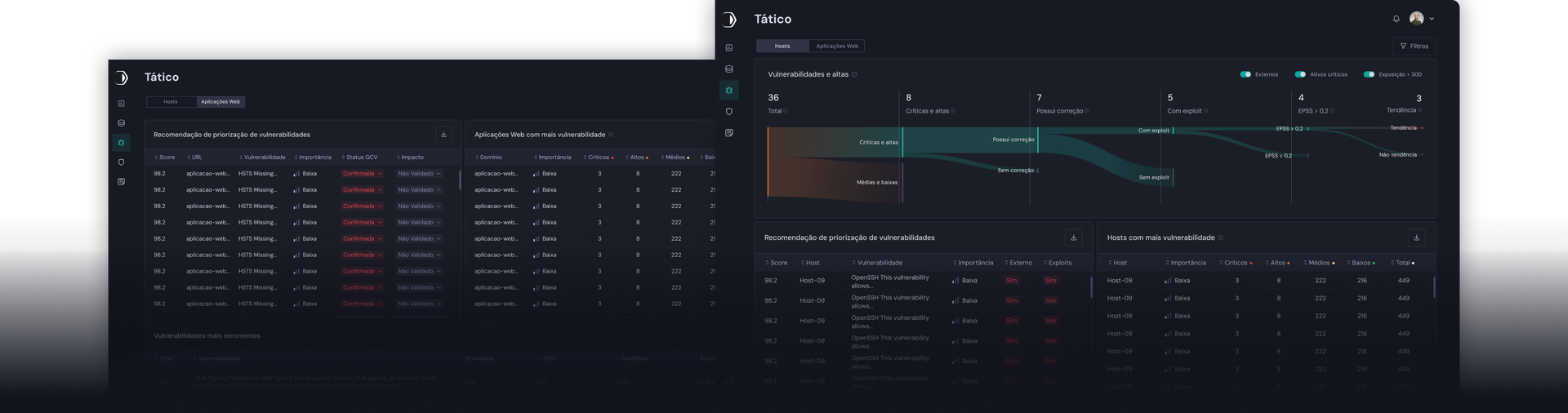
Task: Disable the Externos toggle
Action: (1245, 74)
